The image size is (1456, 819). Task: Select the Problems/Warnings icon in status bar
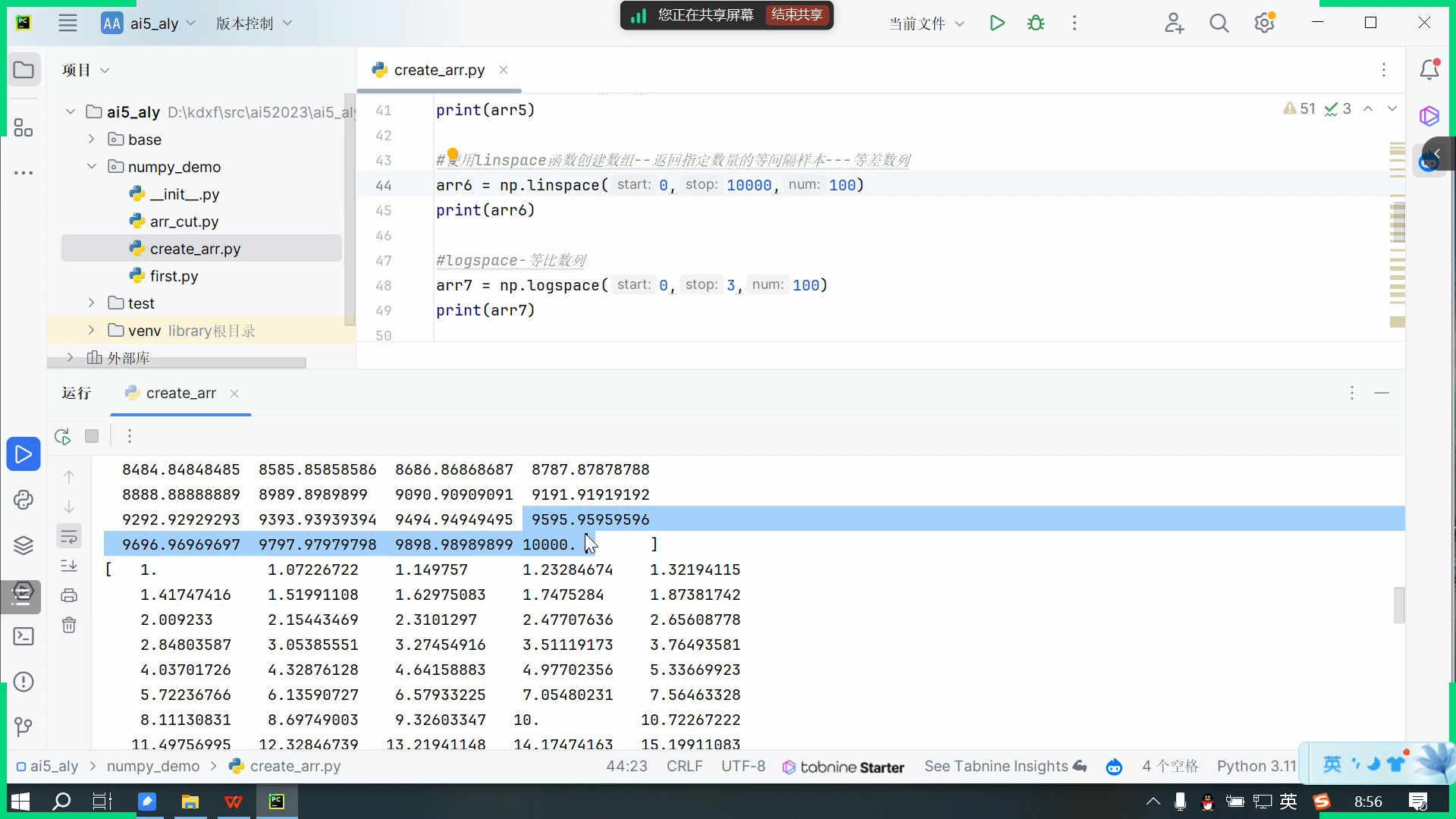pyautogui.click(x=1287, y=108)
